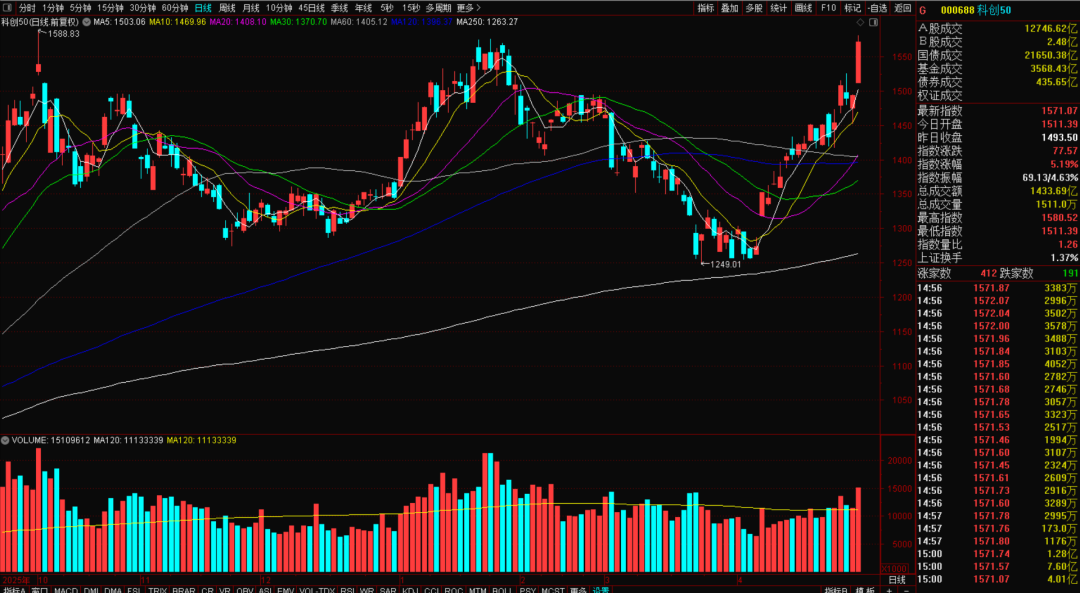Open F10 company information
Screen dimensions: 1080x593
click(x=828, y=8)
